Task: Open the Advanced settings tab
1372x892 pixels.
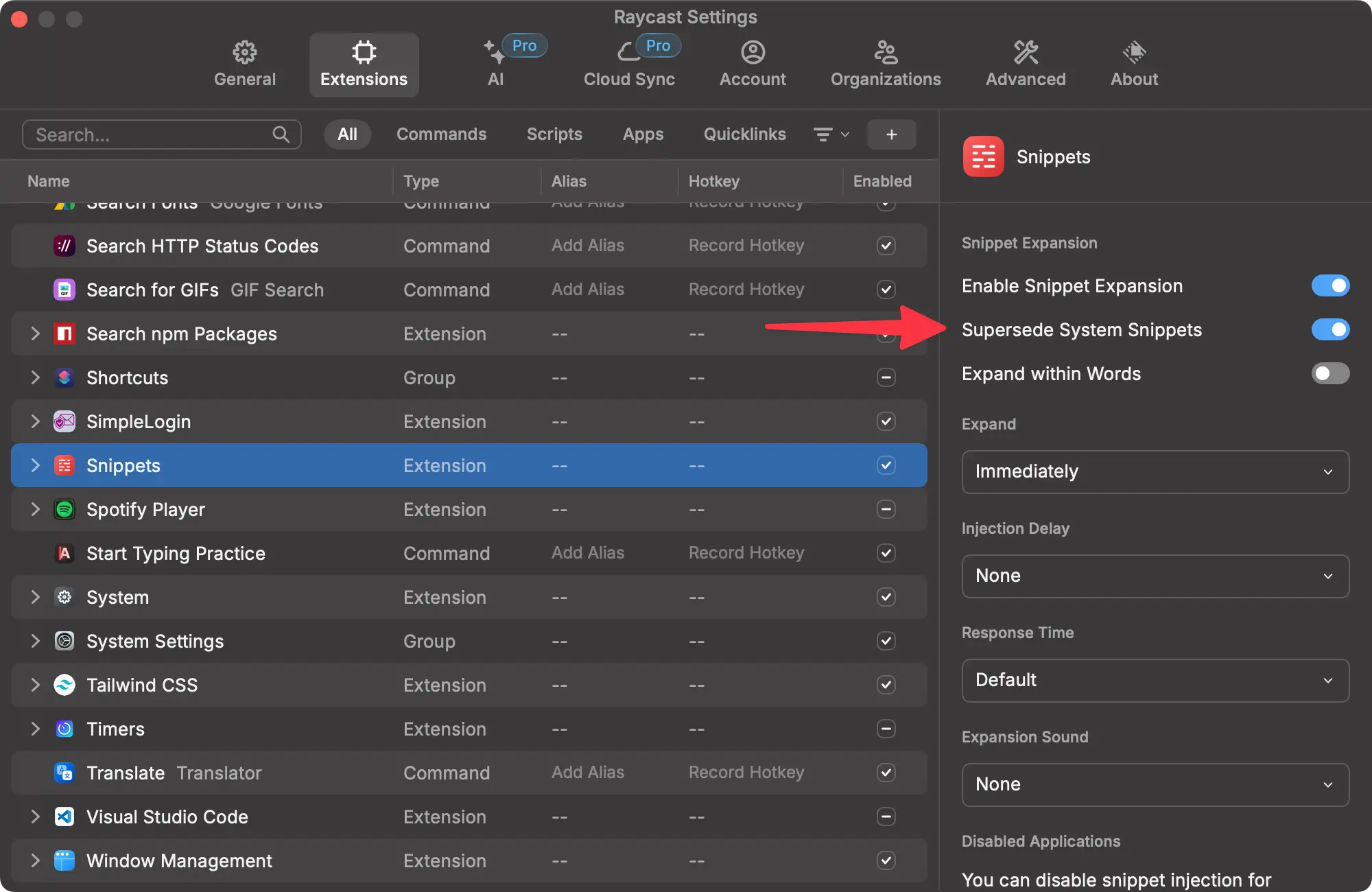Action: (x=1026, y=64)
